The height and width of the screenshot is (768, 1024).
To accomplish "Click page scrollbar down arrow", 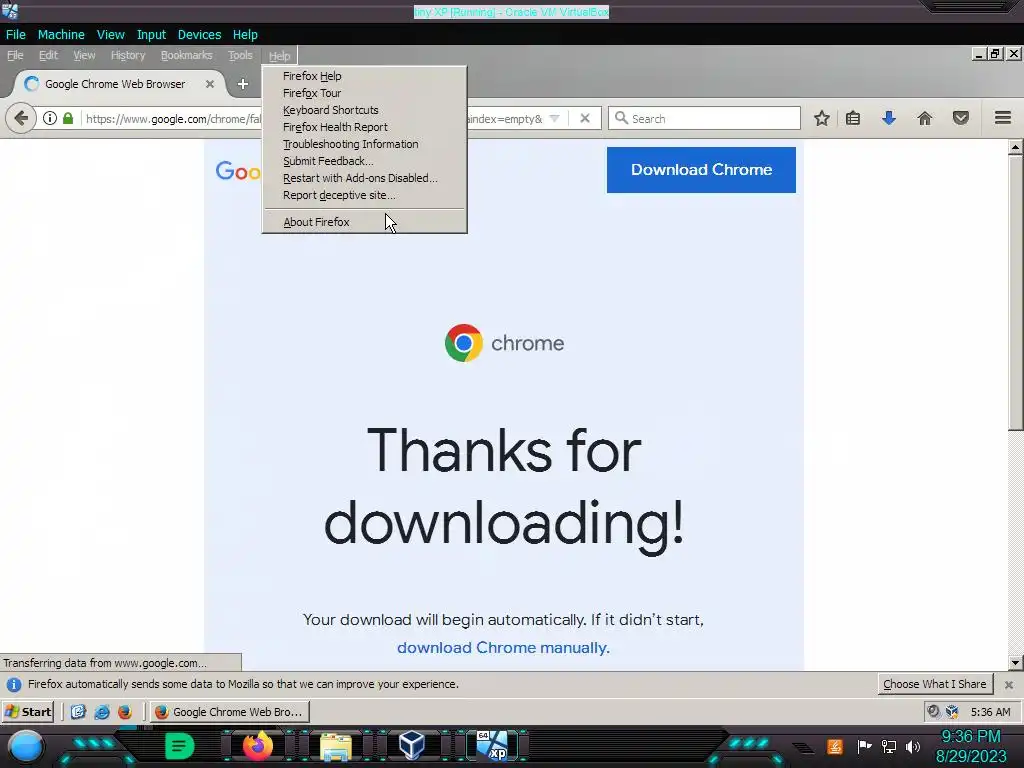I will [1015, 663].
